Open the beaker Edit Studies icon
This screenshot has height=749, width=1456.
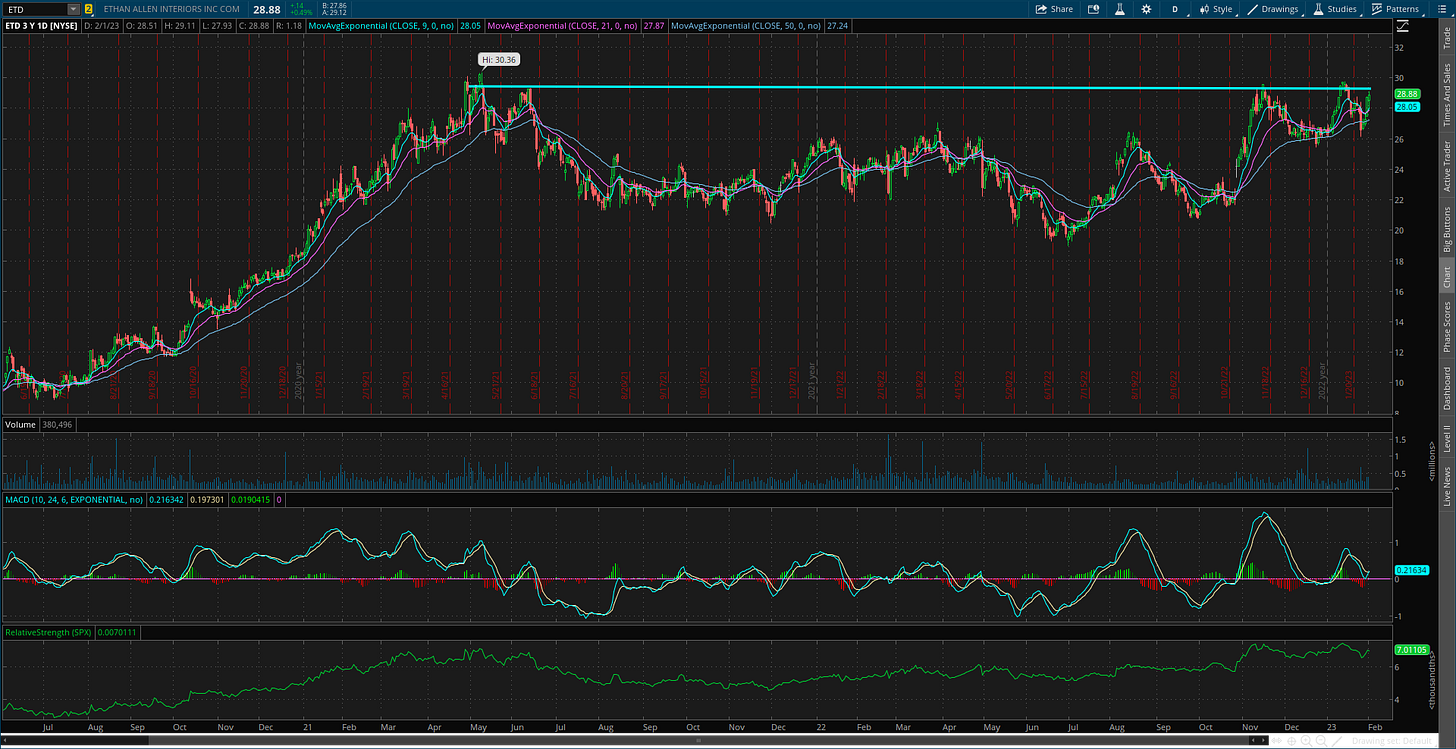point(1120,9)
